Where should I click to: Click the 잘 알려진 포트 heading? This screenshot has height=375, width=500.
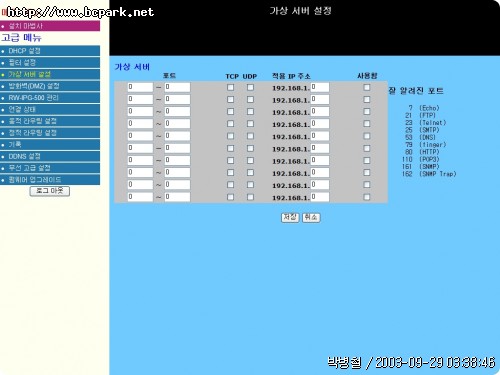416,91
